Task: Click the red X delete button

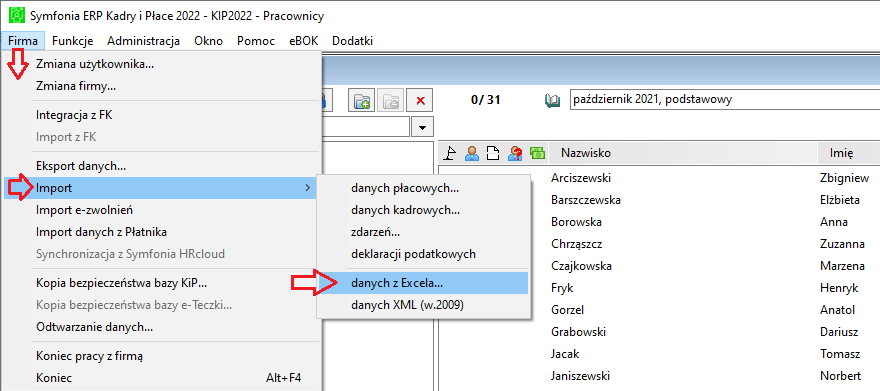Action: (x=420, y=101)
